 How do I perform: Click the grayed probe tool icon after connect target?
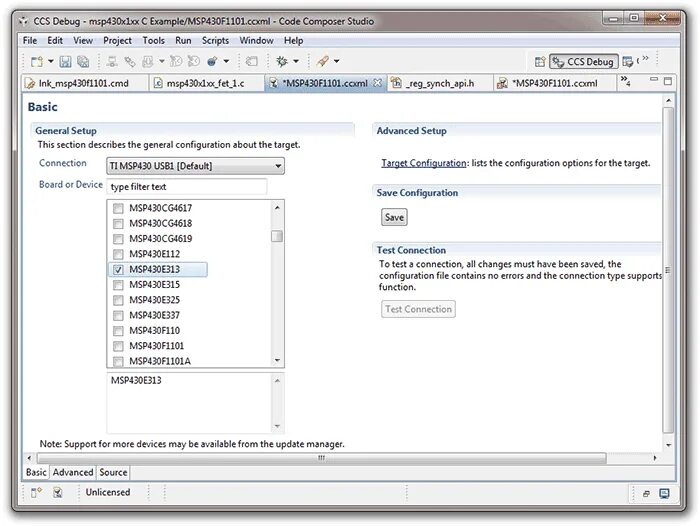click(130, 61)
